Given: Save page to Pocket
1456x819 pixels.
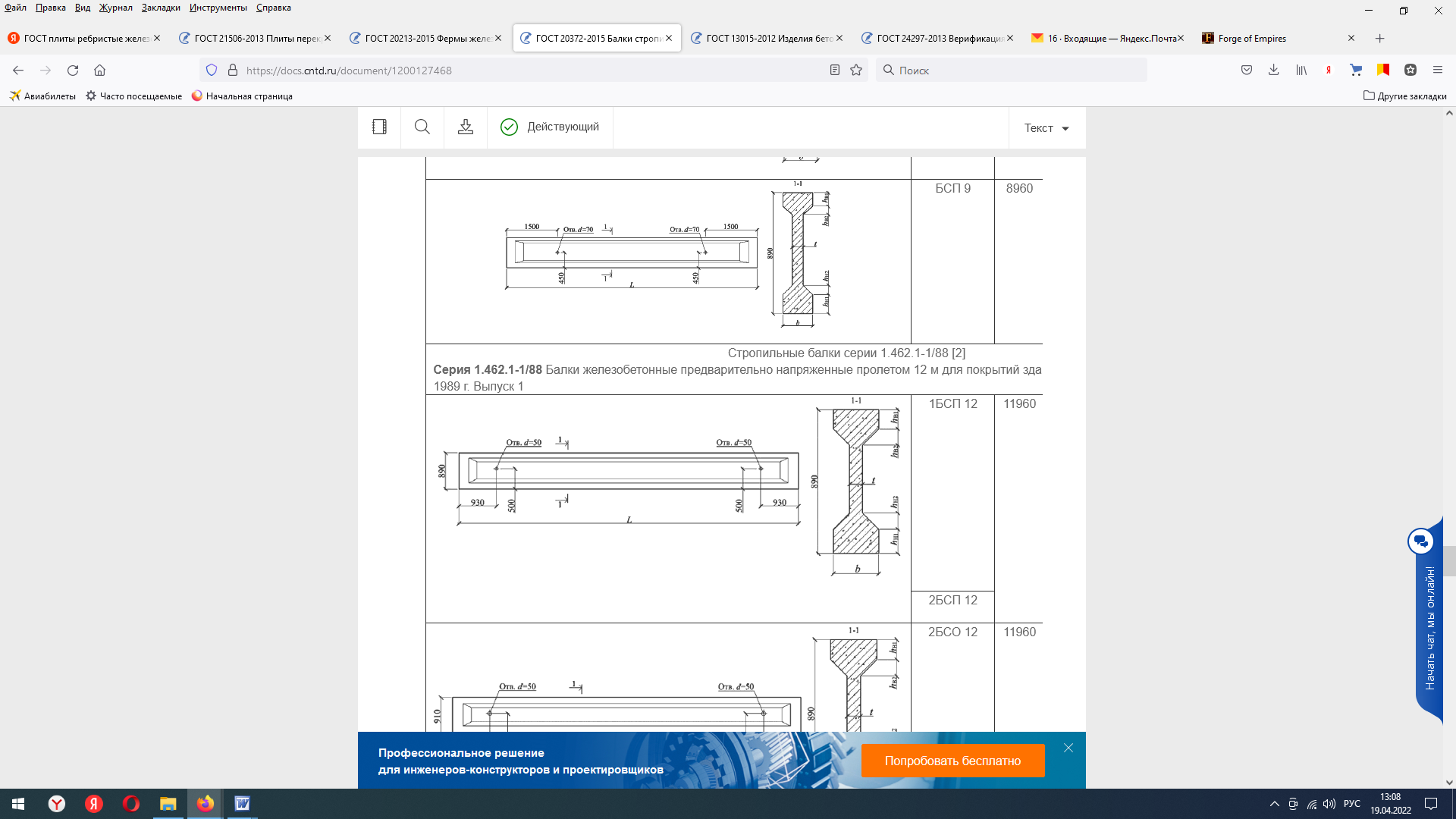Looking at the screenshot, I should pyautogui.click(x=1247, y=71).
